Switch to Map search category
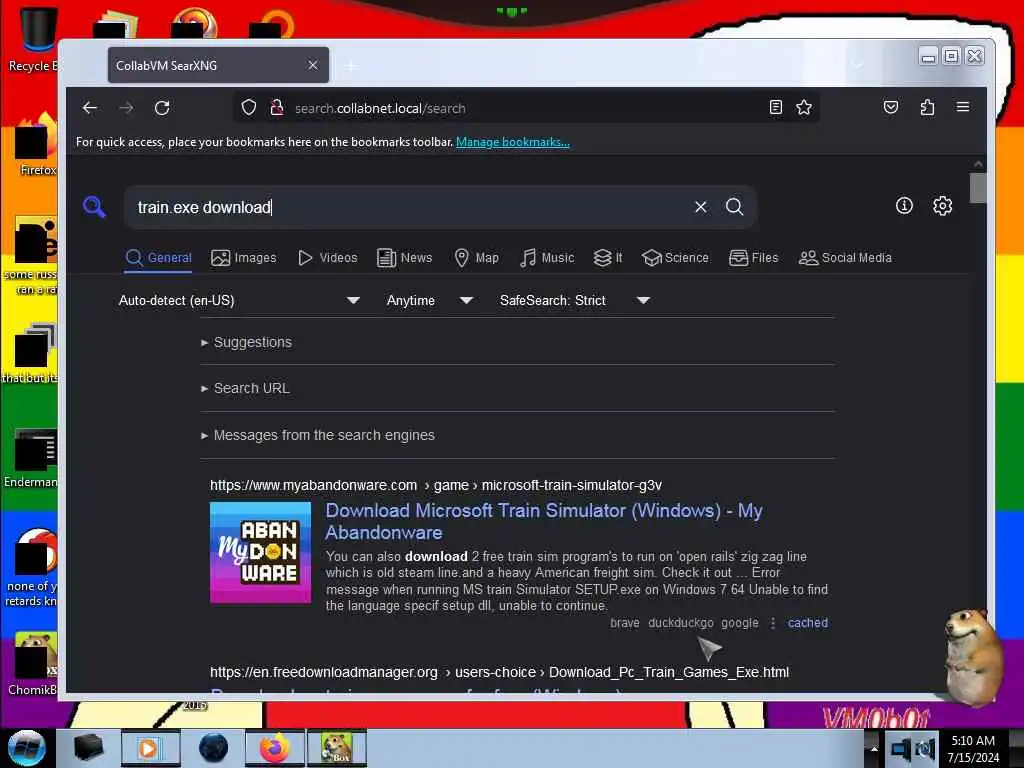This screenshot has width=1024, height=768. point(476,258)
